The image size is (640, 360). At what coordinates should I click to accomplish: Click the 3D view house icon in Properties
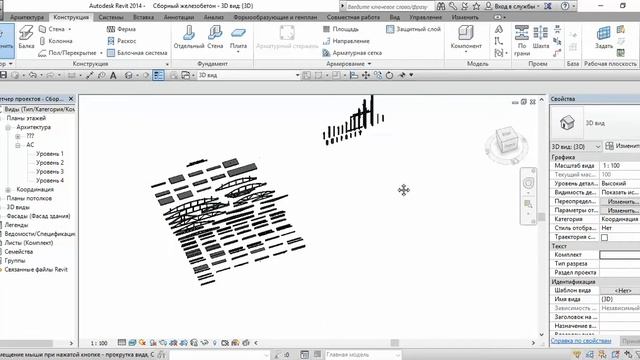[567, 122]
